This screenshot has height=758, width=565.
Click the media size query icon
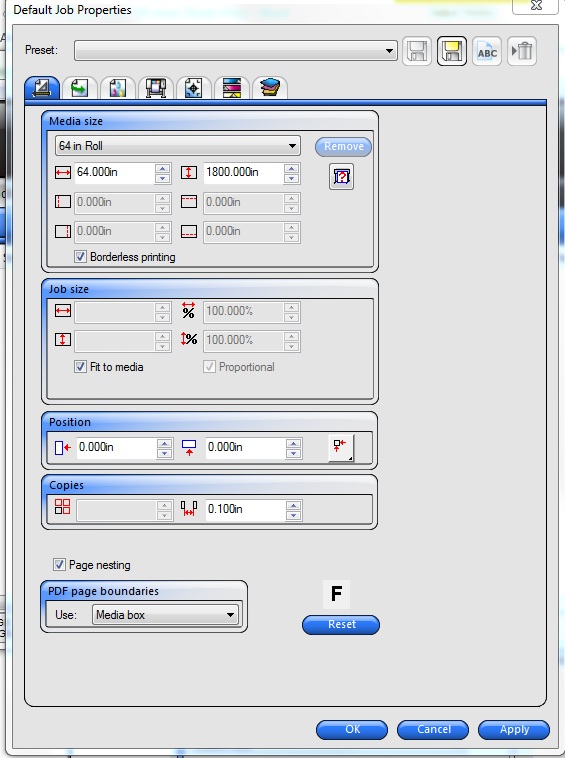341,176
